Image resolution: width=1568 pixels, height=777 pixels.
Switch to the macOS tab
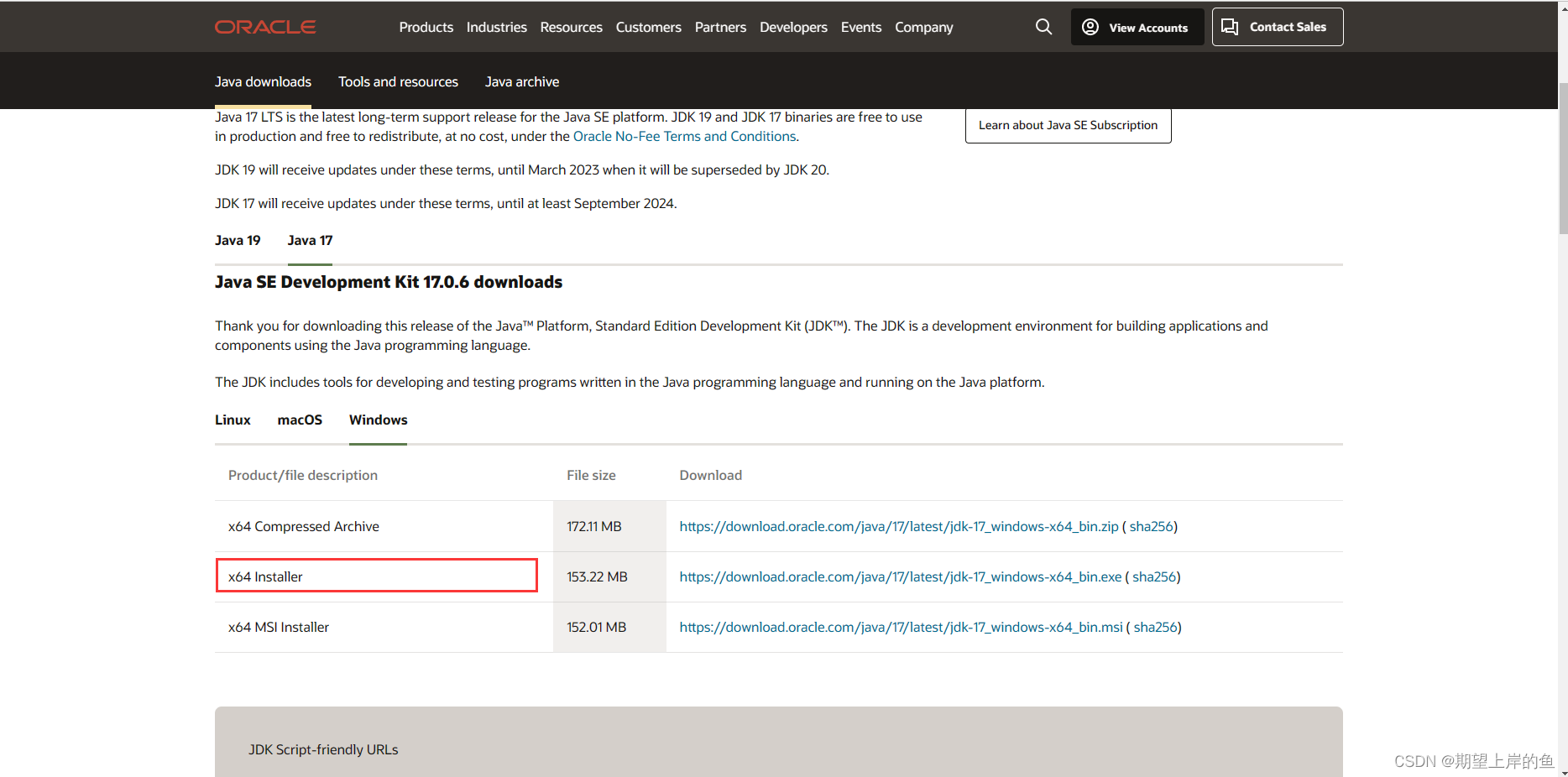pyautogui.click(x=300, y=420)
